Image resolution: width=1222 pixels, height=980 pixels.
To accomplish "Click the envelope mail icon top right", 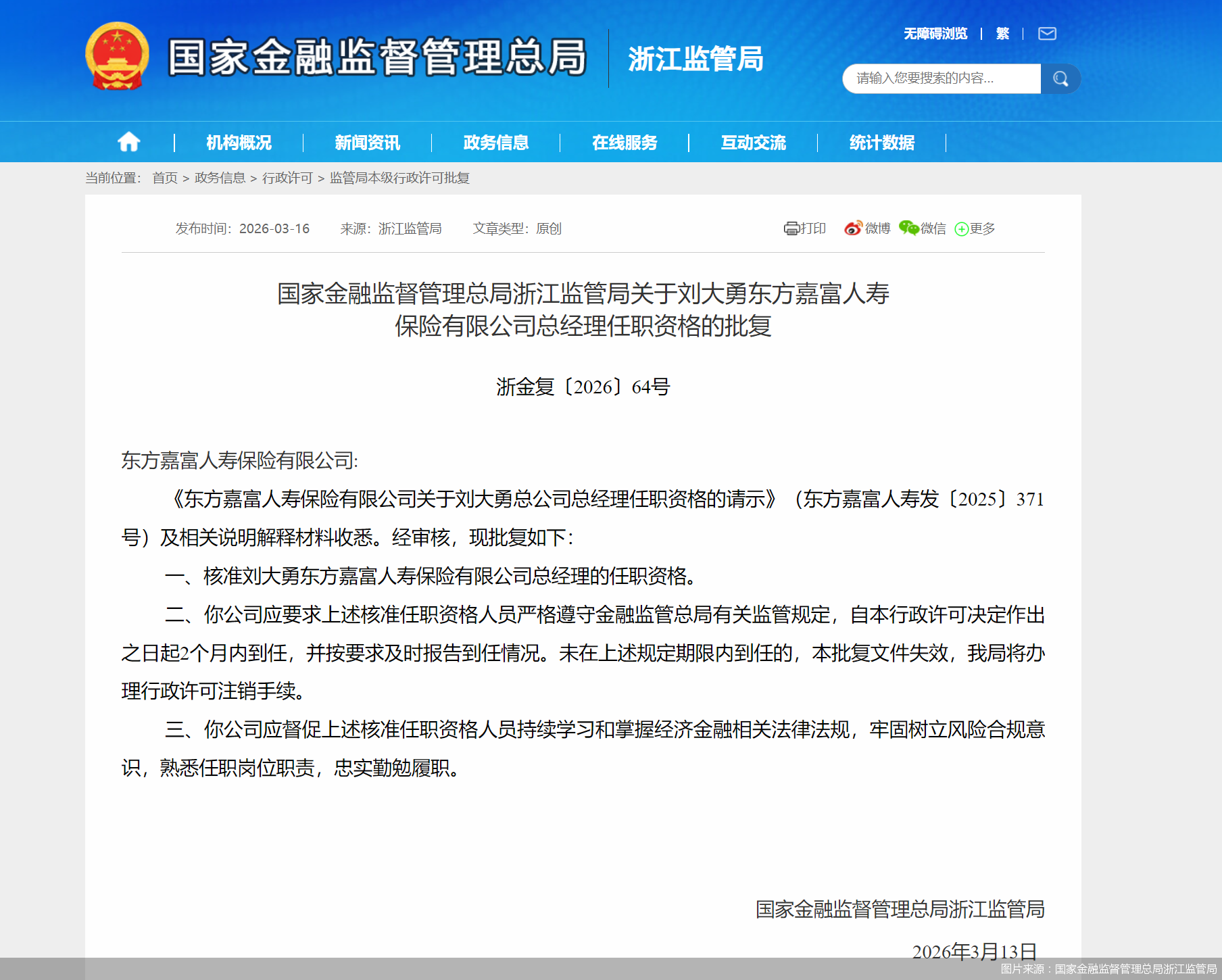I will click(x=1048, y=33).
